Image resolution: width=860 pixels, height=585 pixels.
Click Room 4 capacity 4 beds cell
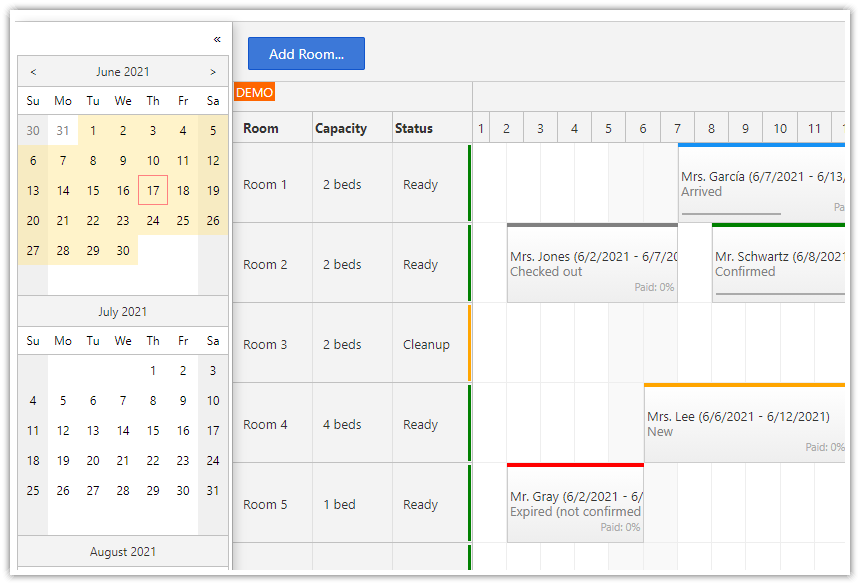342,424
